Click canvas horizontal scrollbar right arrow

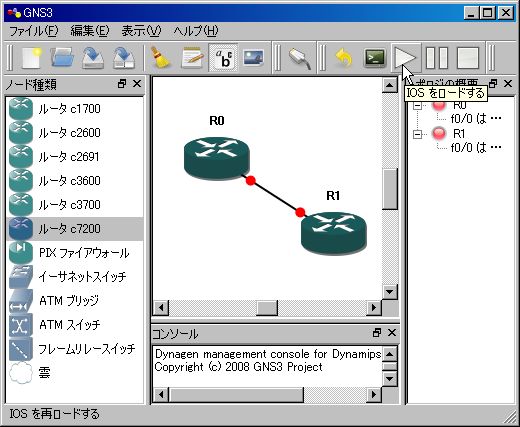374,307
